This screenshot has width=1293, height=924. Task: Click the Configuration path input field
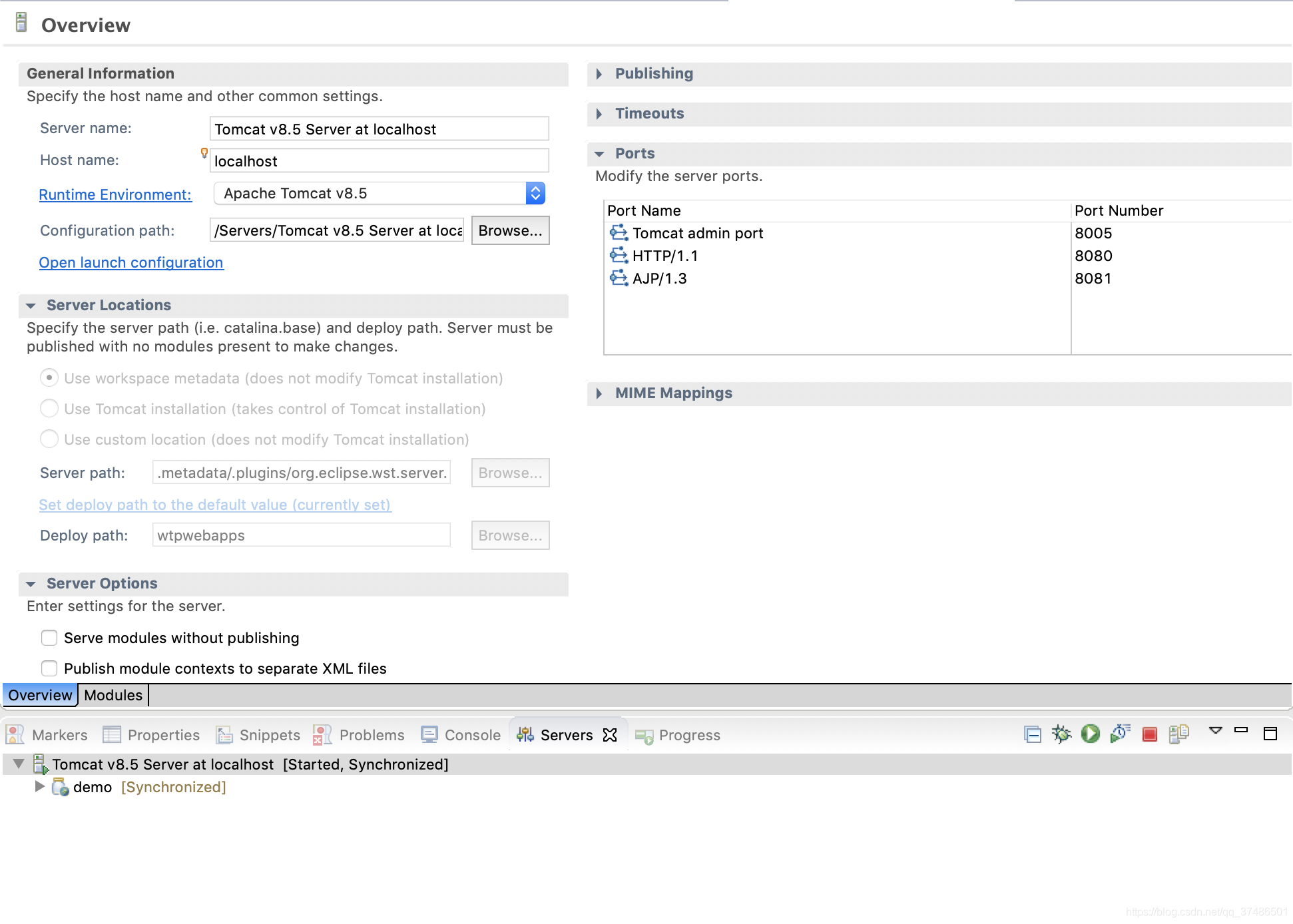point(337,230)
